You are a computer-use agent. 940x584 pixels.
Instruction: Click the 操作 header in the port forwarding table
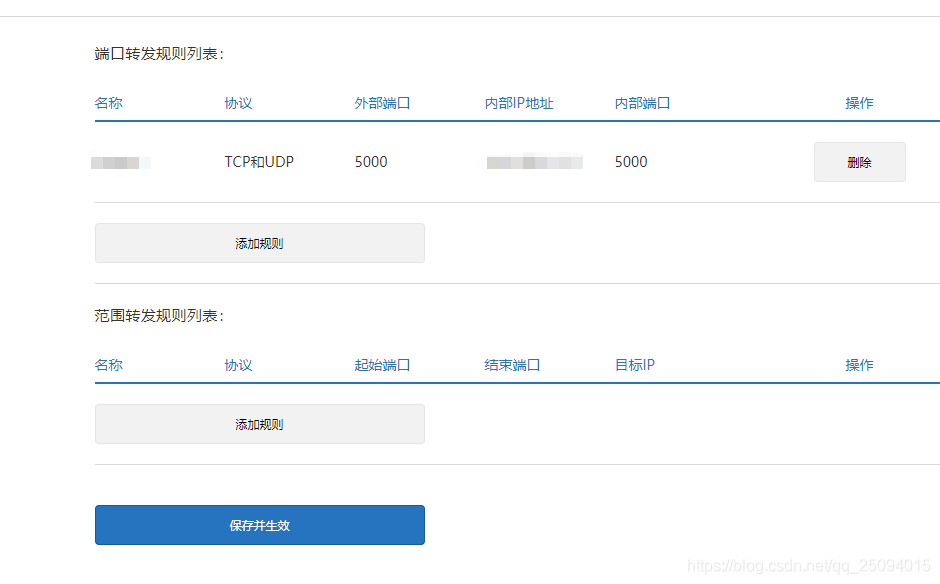(859, 103)
